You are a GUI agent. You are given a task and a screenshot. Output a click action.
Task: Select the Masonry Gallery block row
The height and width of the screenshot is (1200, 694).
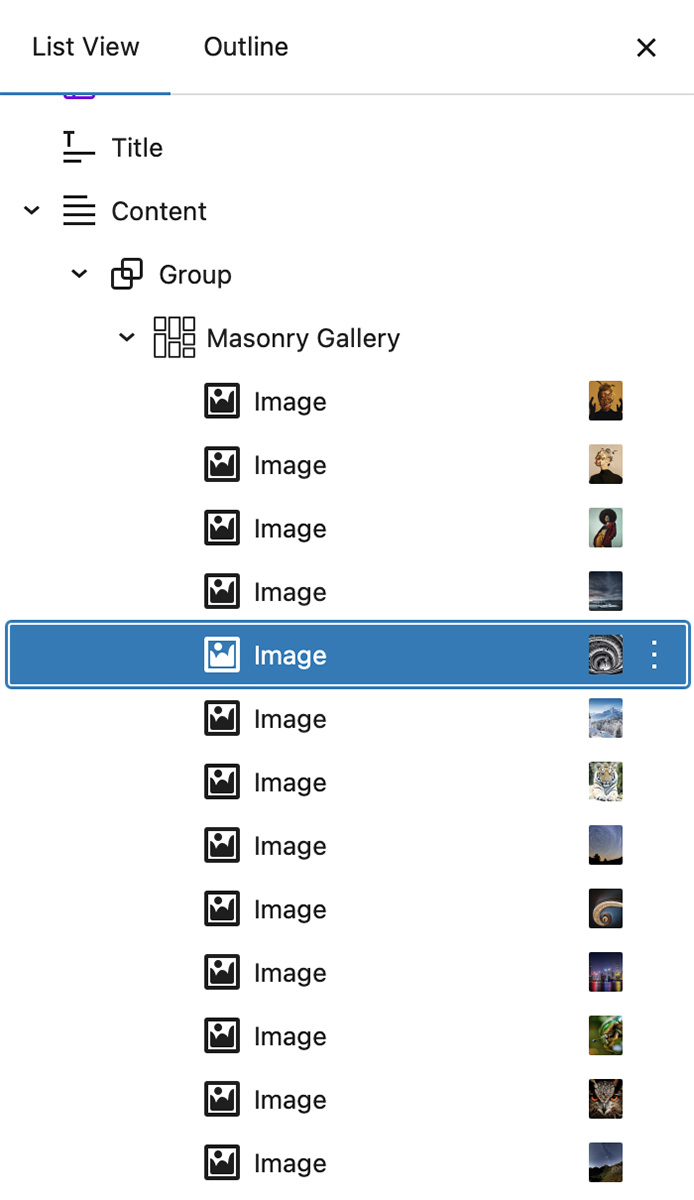pyautogui.click(x=303, y=338)
